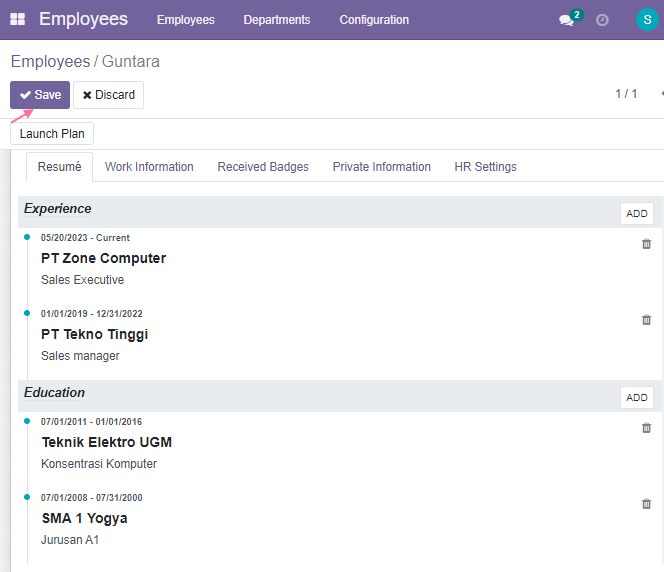Open the SMA 1 Yogya entry
This screenshot has height=572, width=664.
(x=84, y=518)
